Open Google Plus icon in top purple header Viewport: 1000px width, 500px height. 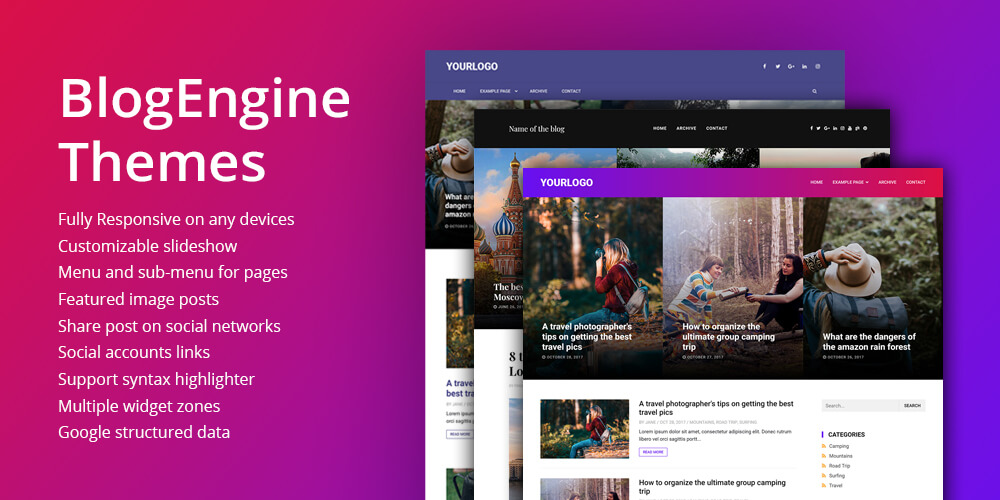pyautogui.click(x=791, y=67)
